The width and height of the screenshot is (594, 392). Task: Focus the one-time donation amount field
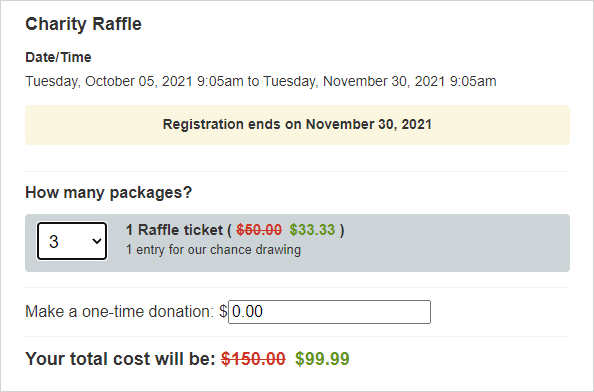pos(329,312)
